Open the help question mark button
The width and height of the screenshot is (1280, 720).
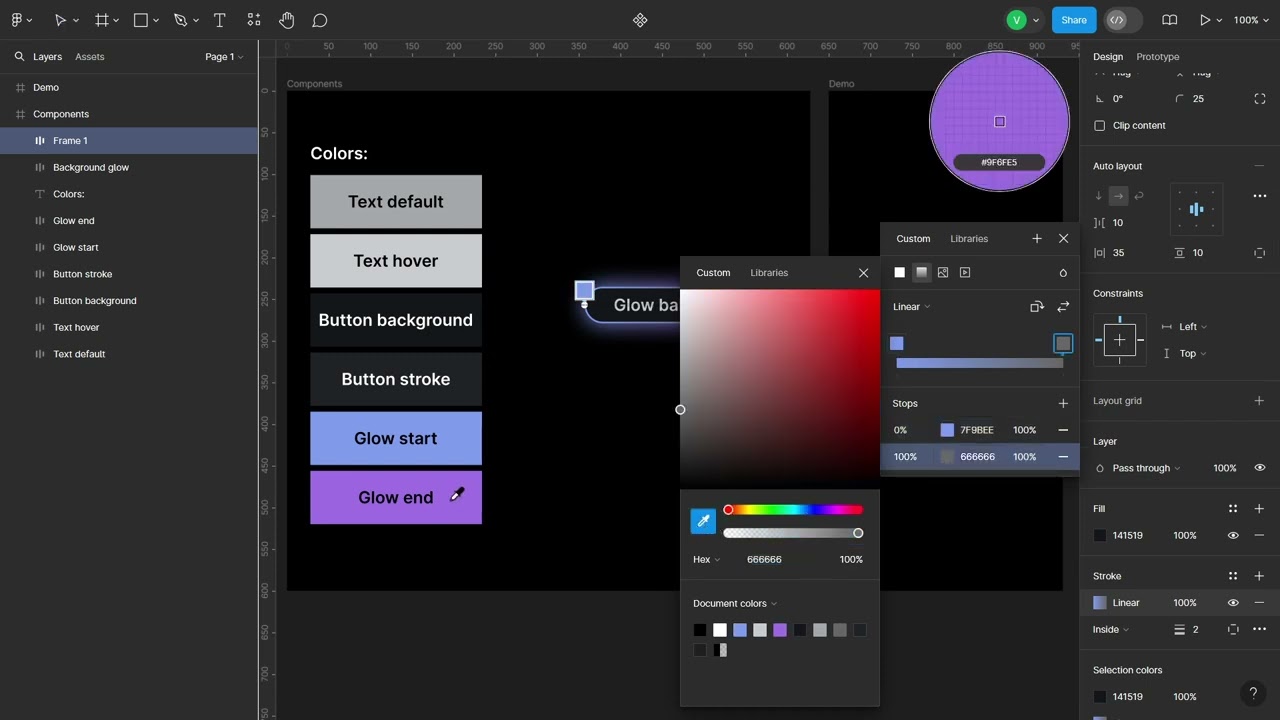1253,693
